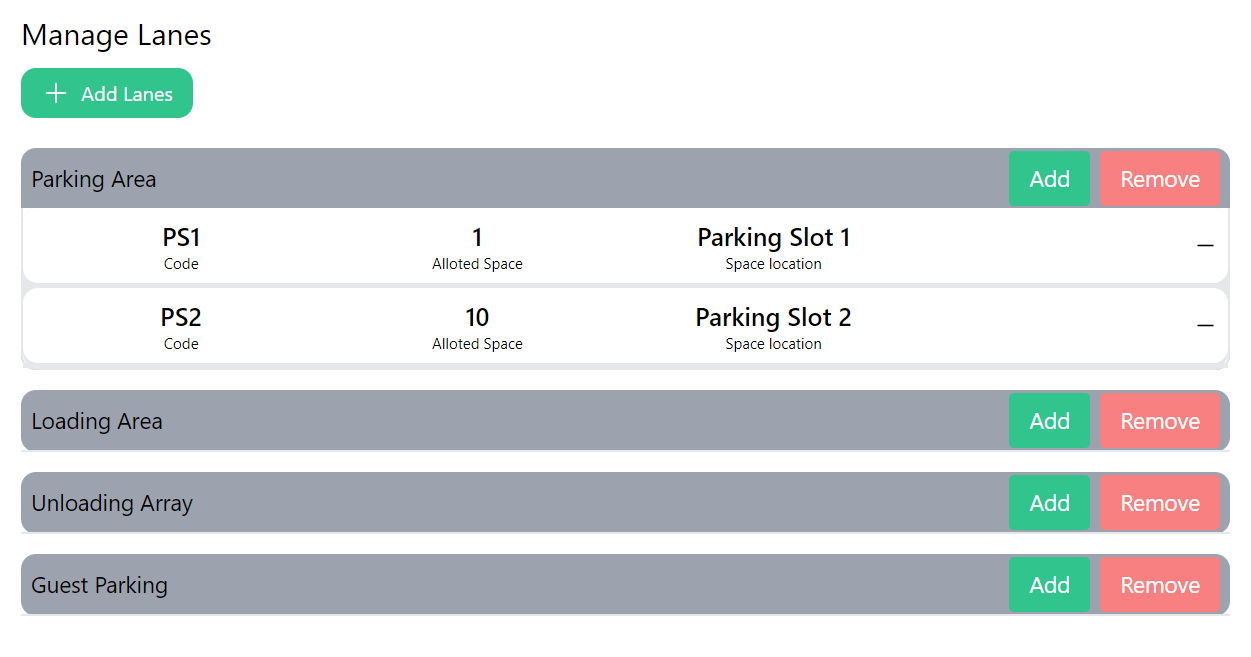Remove the Guest Parking group

coord(1159,585)
